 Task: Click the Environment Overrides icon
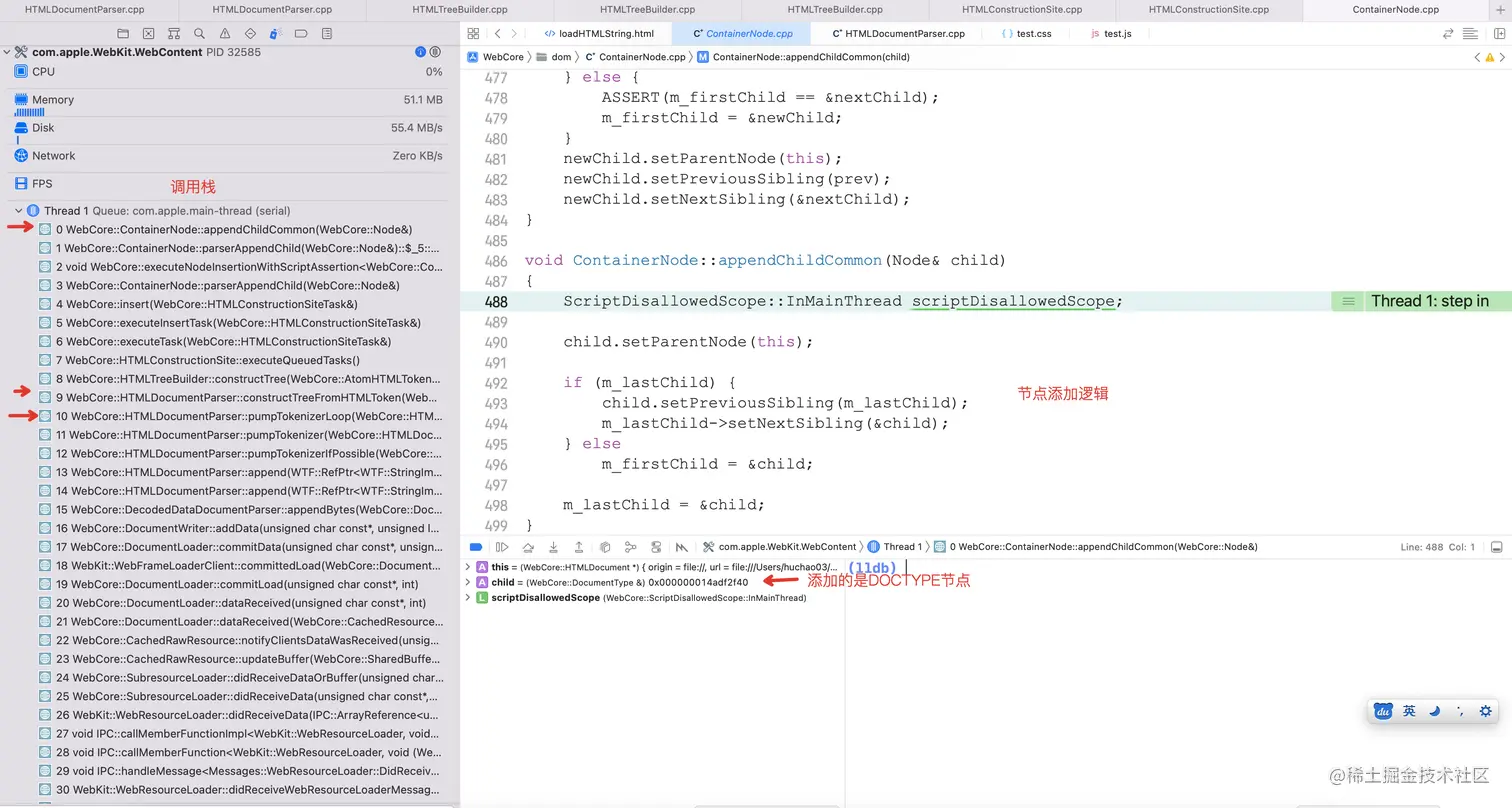[656, 547]
